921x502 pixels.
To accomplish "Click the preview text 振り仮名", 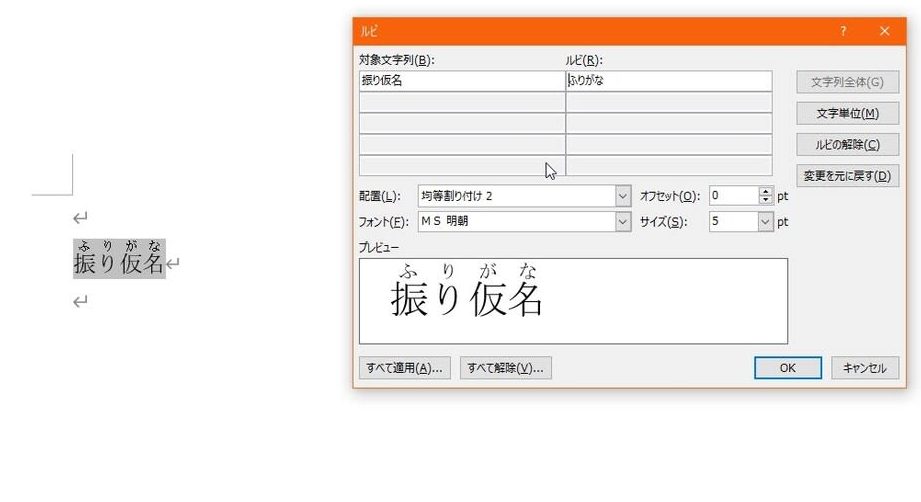I will (466, 299).
